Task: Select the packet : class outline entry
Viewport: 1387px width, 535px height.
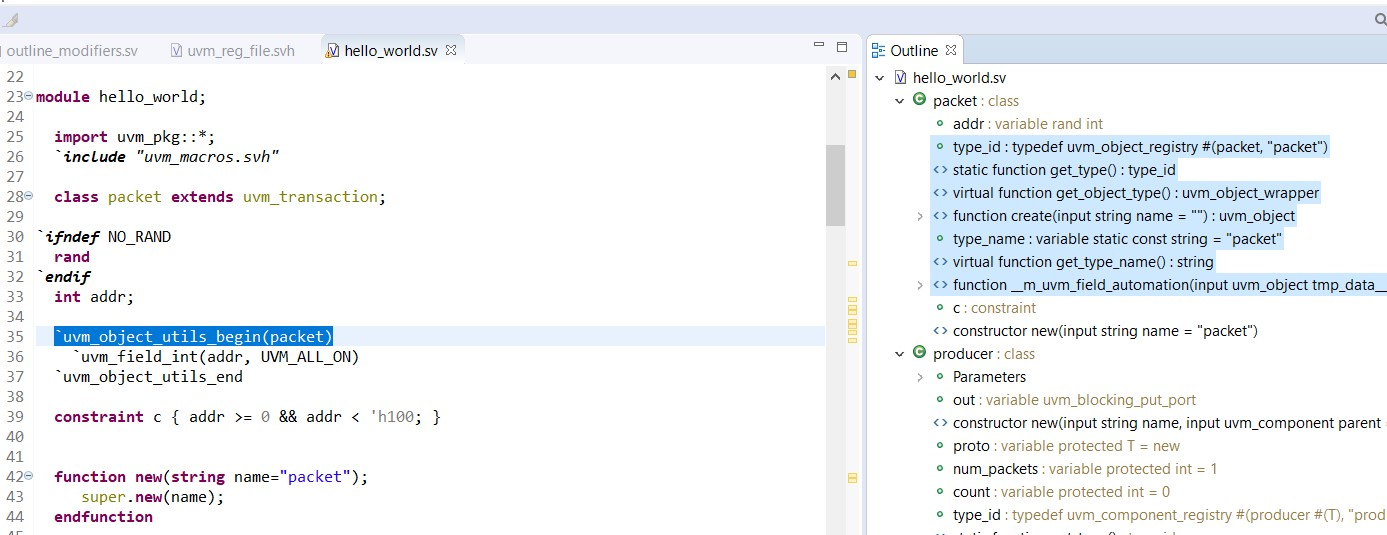Action: (975, 101)
